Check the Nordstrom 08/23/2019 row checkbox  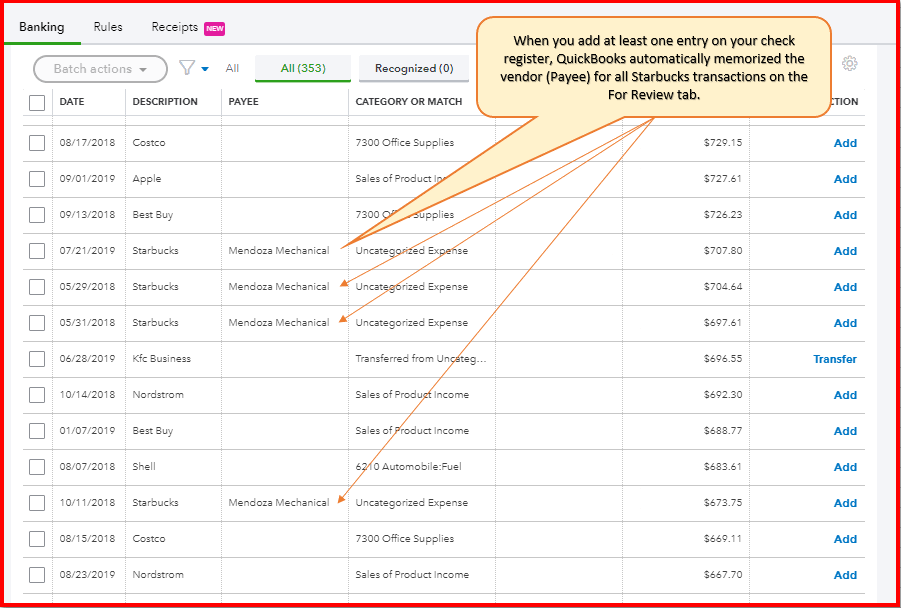(37, 575)
